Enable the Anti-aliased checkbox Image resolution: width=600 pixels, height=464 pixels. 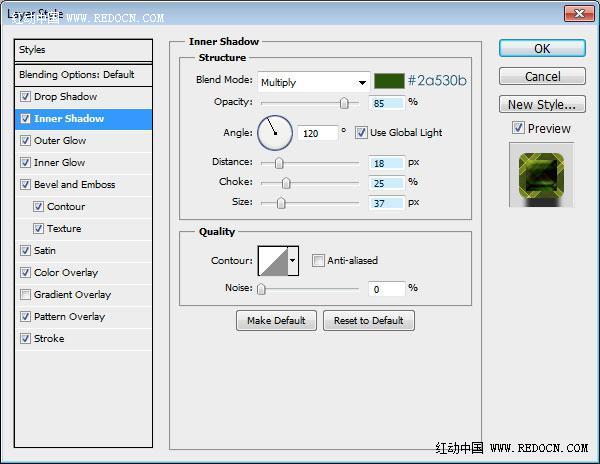tap(318, 260)
